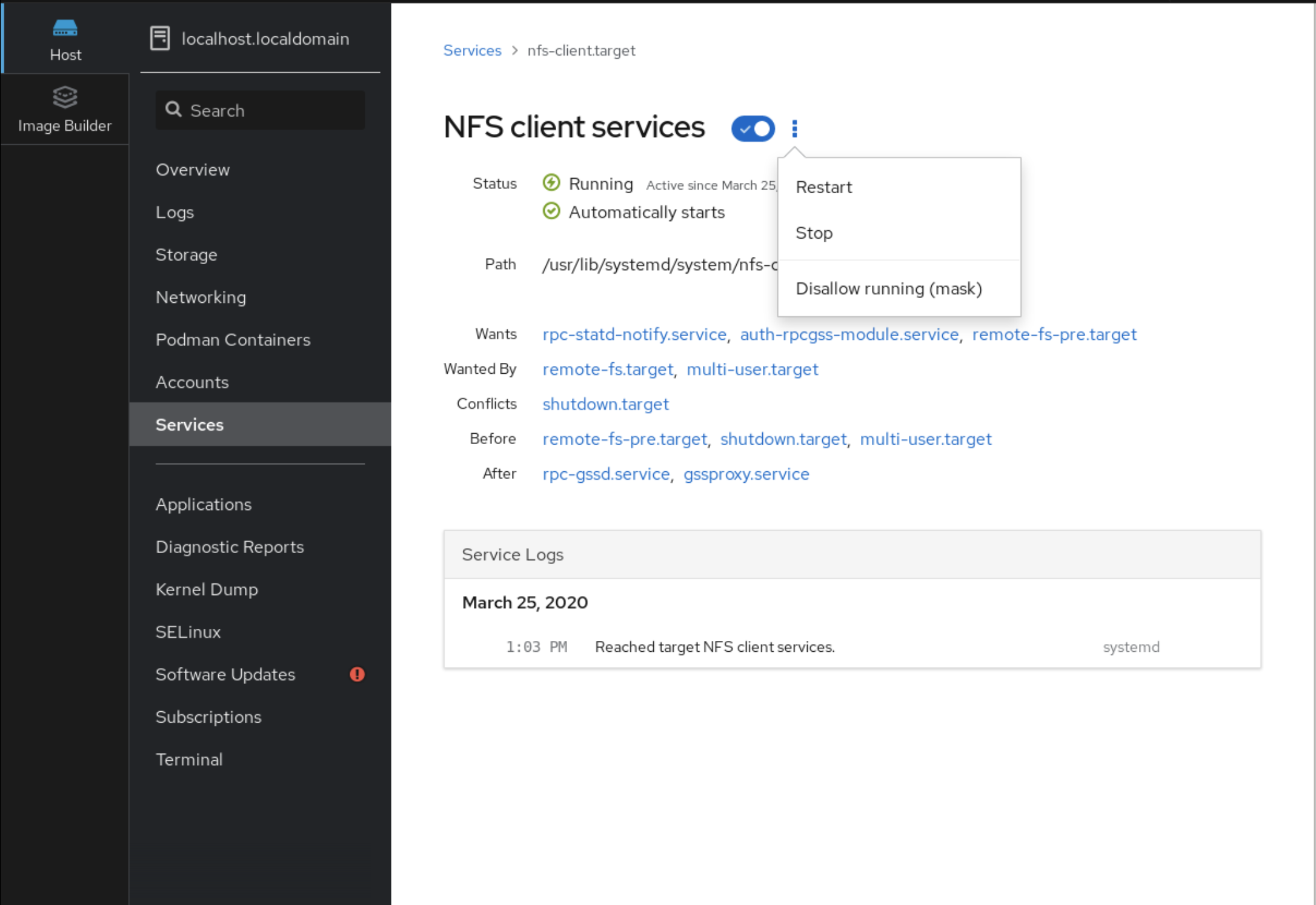1316x905 pixels.
Task: Click the Host server icon
Action: coord(65,28)
